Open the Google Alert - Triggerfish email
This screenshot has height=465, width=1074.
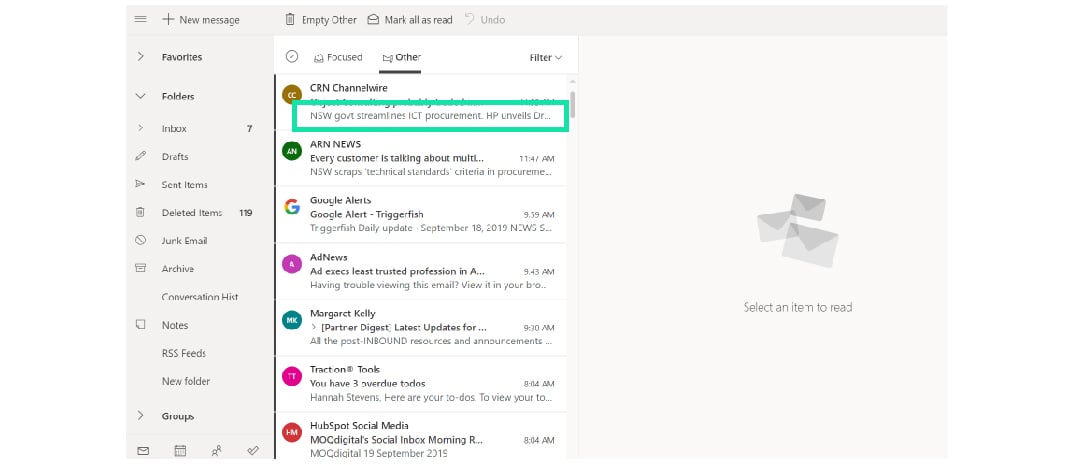(421, 214)
